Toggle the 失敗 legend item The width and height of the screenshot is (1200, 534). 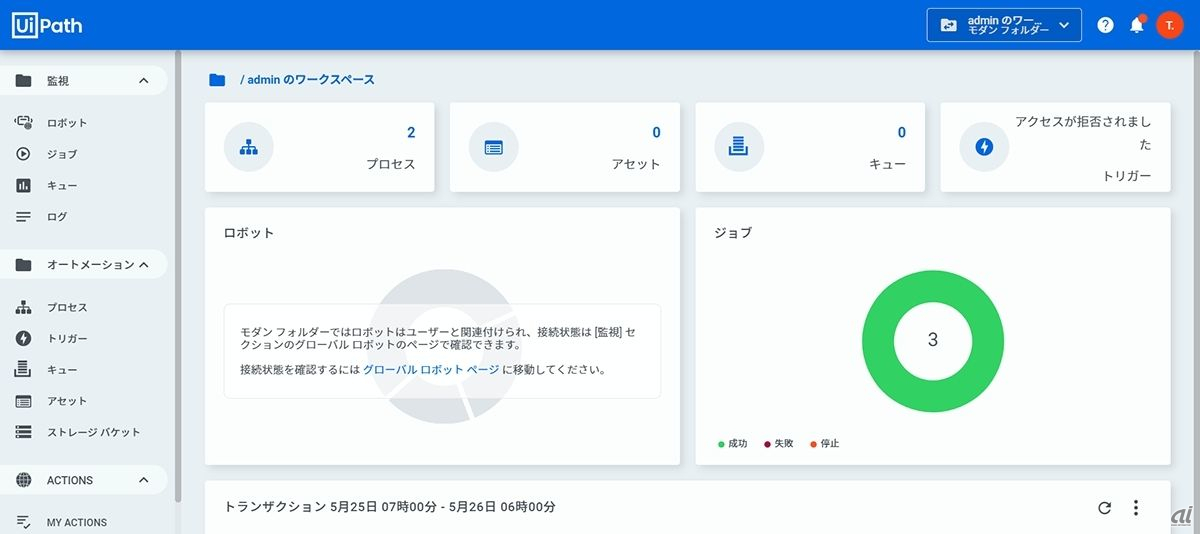tap(779, 443)
